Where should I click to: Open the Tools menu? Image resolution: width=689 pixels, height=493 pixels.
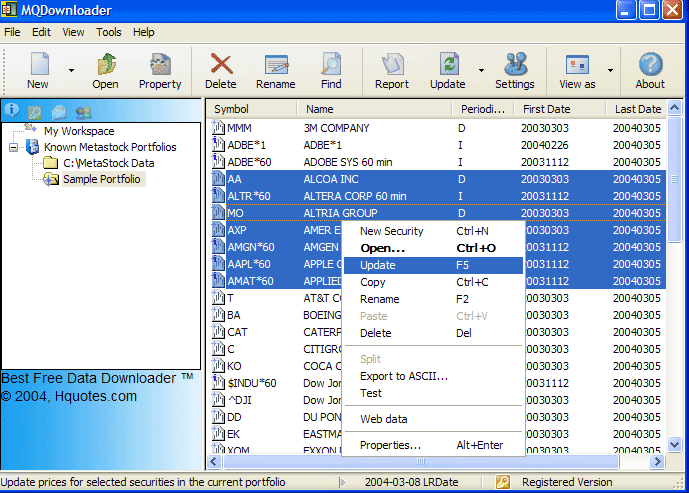coord(109,32)
